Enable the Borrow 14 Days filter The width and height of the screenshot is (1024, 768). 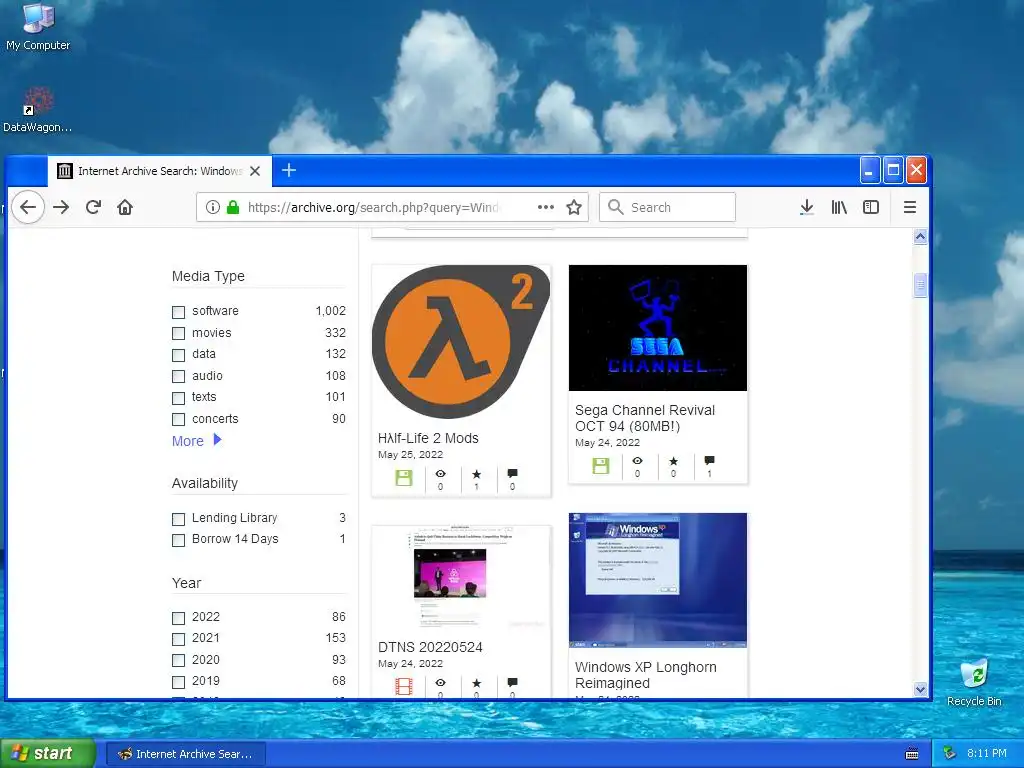(178, 541)
